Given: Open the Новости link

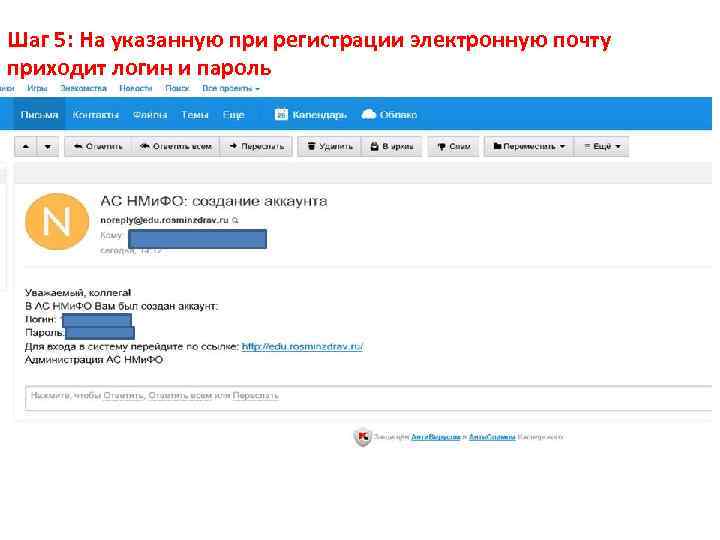Looking at the screenshot, I should (135, 88).
